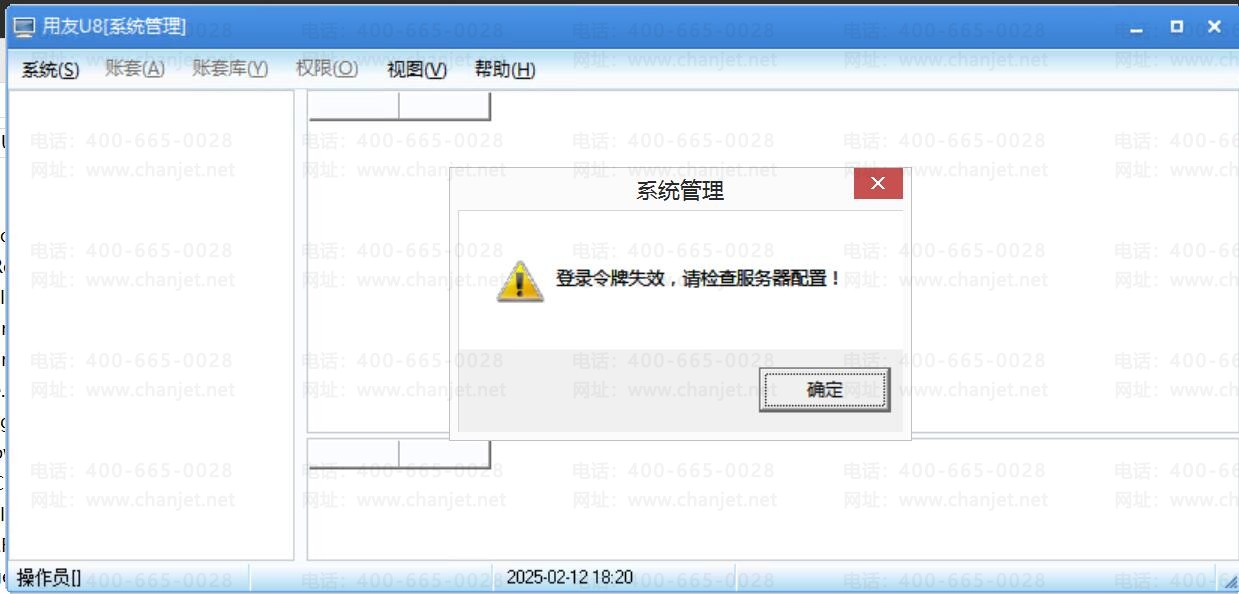
Task: Close the 系统管理 dialog with red X
Action: tap(878, 184)
